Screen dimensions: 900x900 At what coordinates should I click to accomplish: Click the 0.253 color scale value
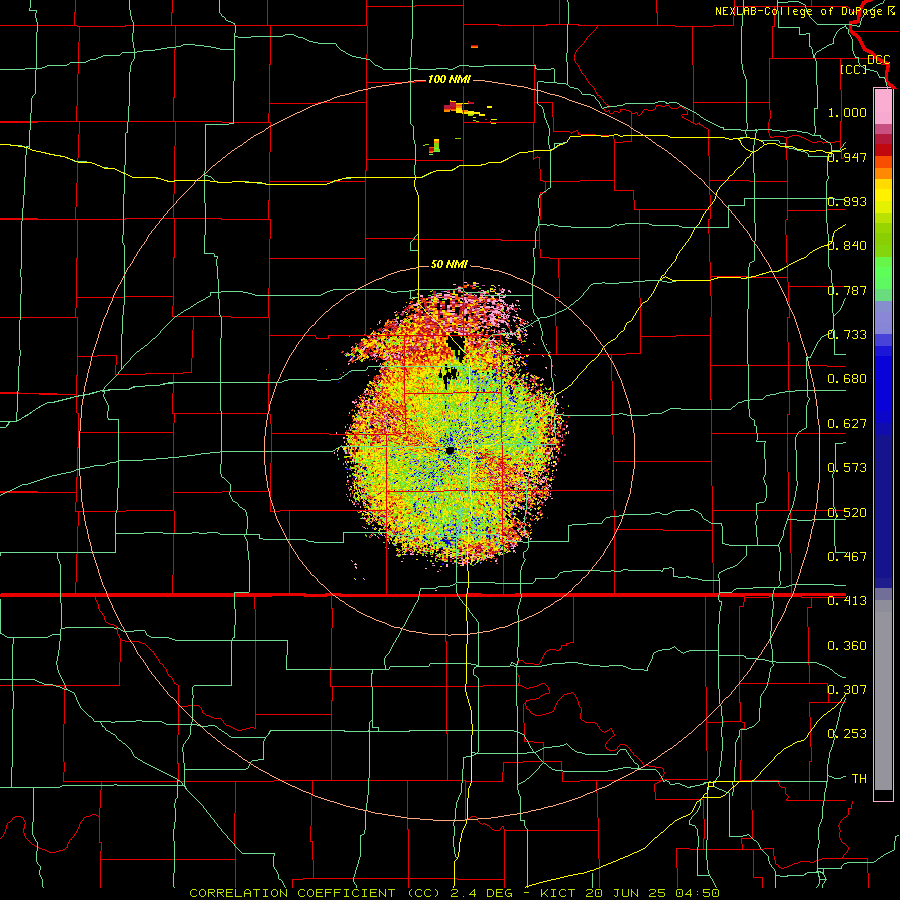847,734
